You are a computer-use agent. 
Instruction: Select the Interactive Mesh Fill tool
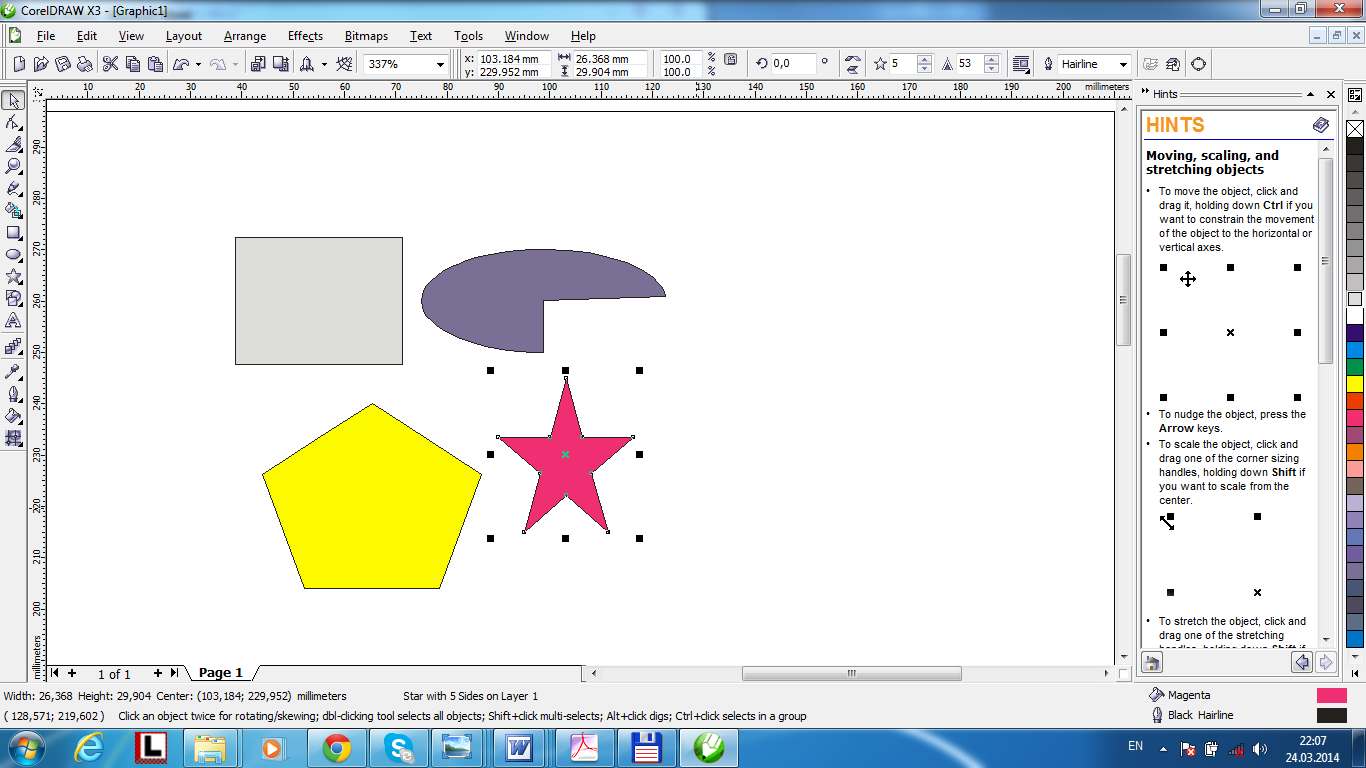pos(13,437)
